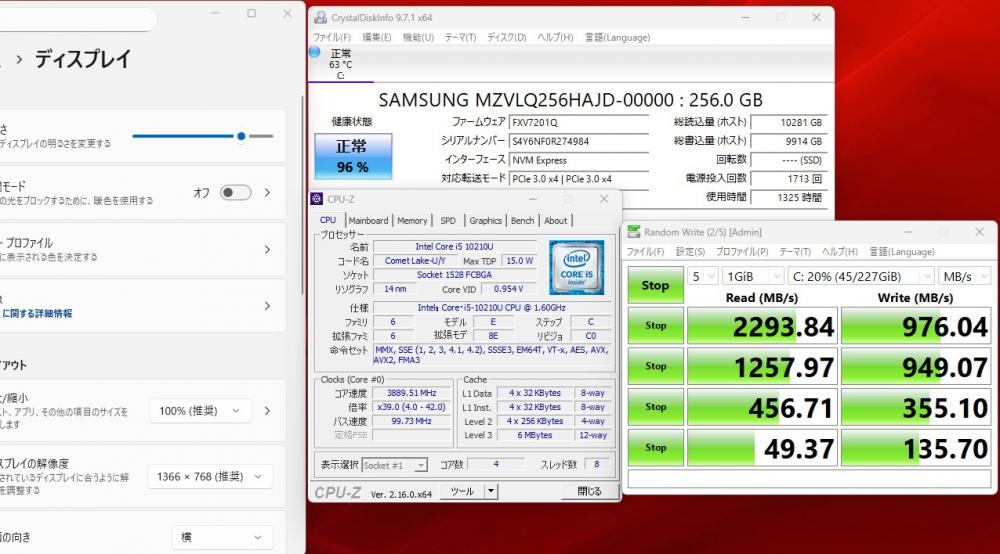Click the CrystalDiskMark title bar icon
This screenshot has height=554, width=1000.
633,232
